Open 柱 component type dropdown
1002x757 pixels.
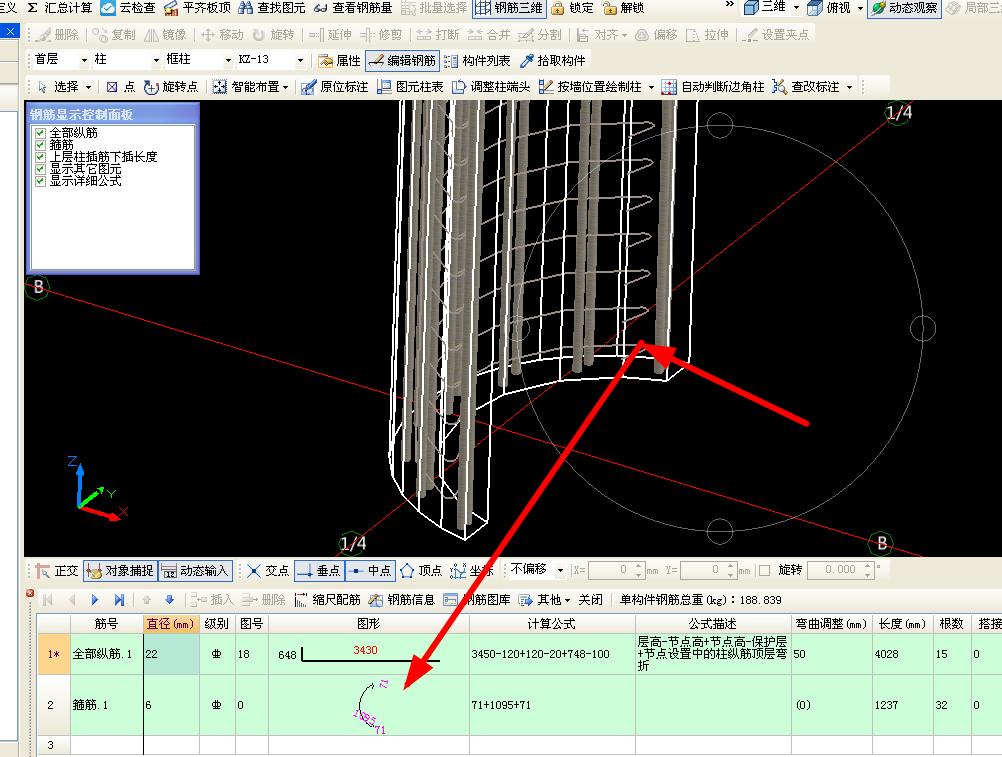pos(156,60)
